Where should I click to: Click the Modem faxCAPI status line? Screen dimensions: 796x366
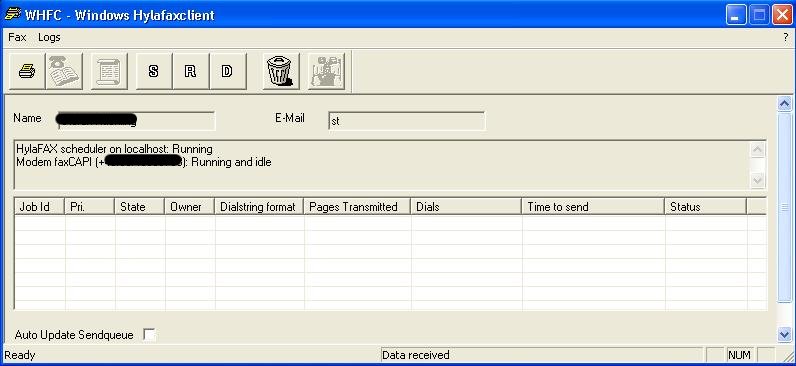[144, 162]
